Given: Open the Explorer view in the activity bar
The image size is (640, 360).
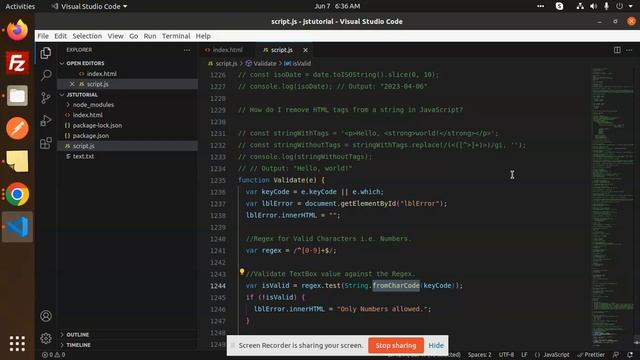Looking at the screenshot, I should (x=46, y=53).
